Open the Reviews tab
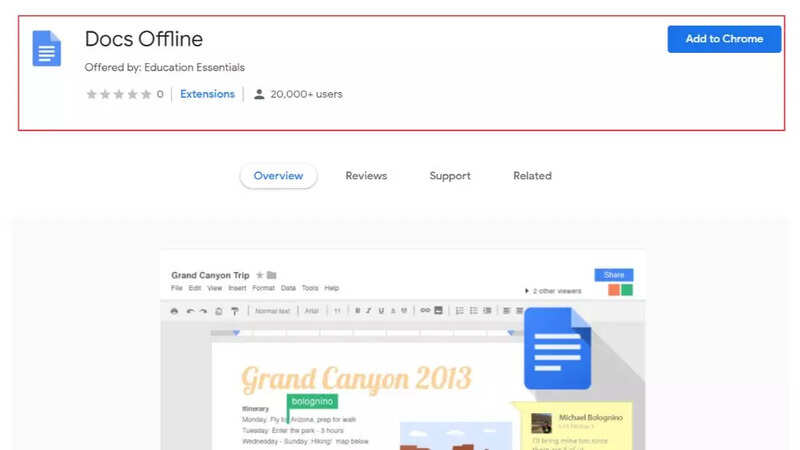Image resolution: width=800 pixels, height=450 pixels. tap(366, 176)
